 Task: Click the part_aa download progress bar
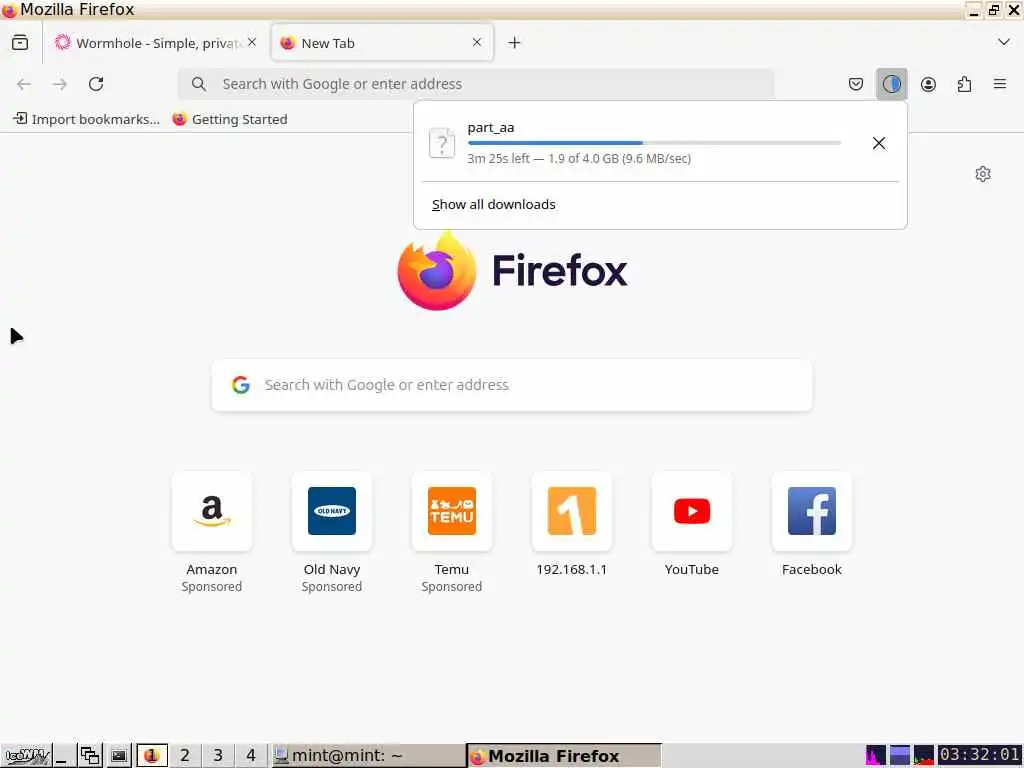(x=654, y=142)
